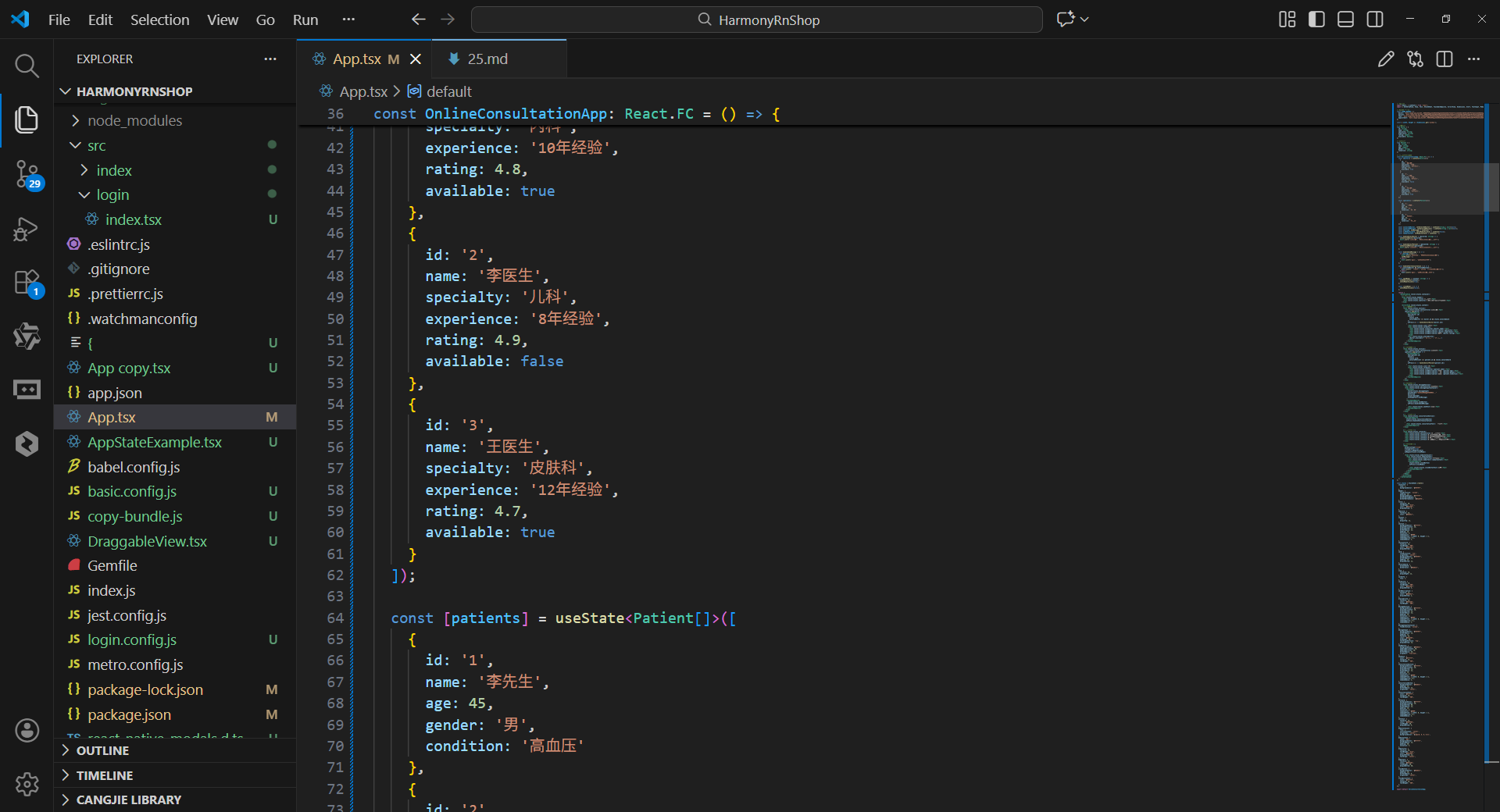This screenshot has height=812, width=1500.
Task: Open the Explorer view icon
Action: pos(27,119)
